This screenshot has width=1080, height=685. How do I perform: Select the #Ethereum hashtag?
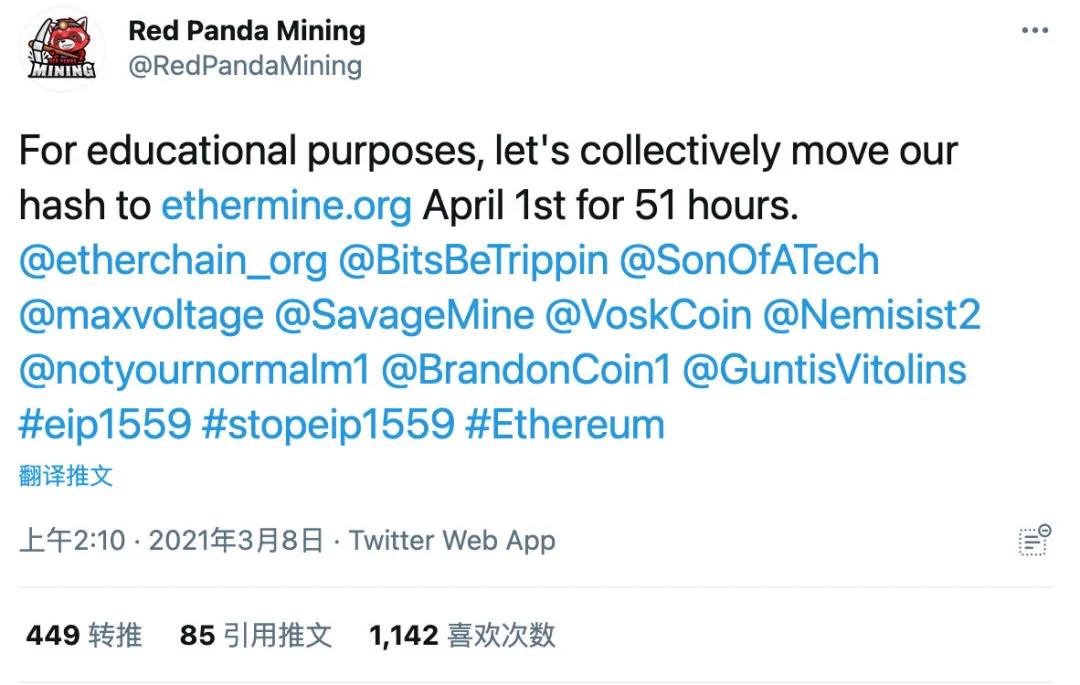565,424
